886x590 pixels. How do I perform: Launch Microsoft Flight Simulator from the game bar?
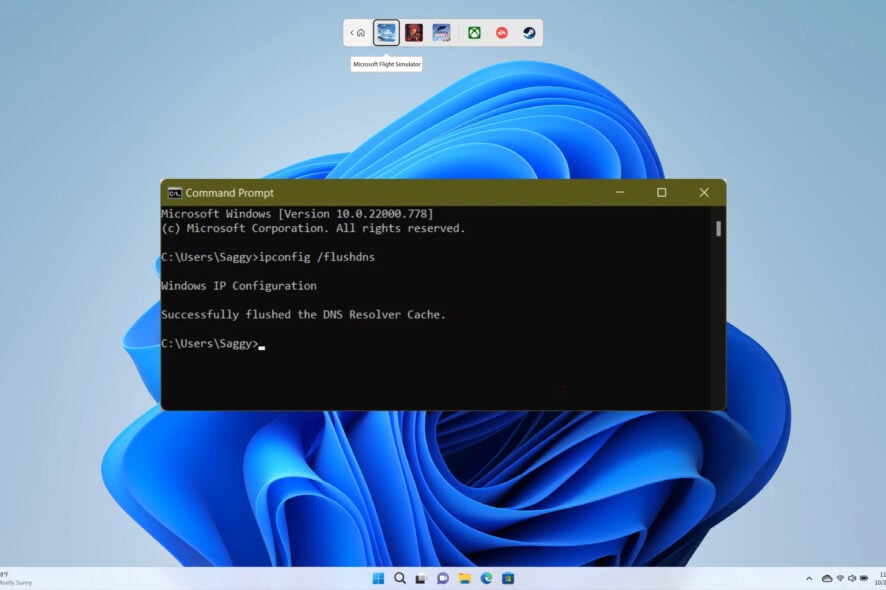pyautogui.click(x=386, y=31)
